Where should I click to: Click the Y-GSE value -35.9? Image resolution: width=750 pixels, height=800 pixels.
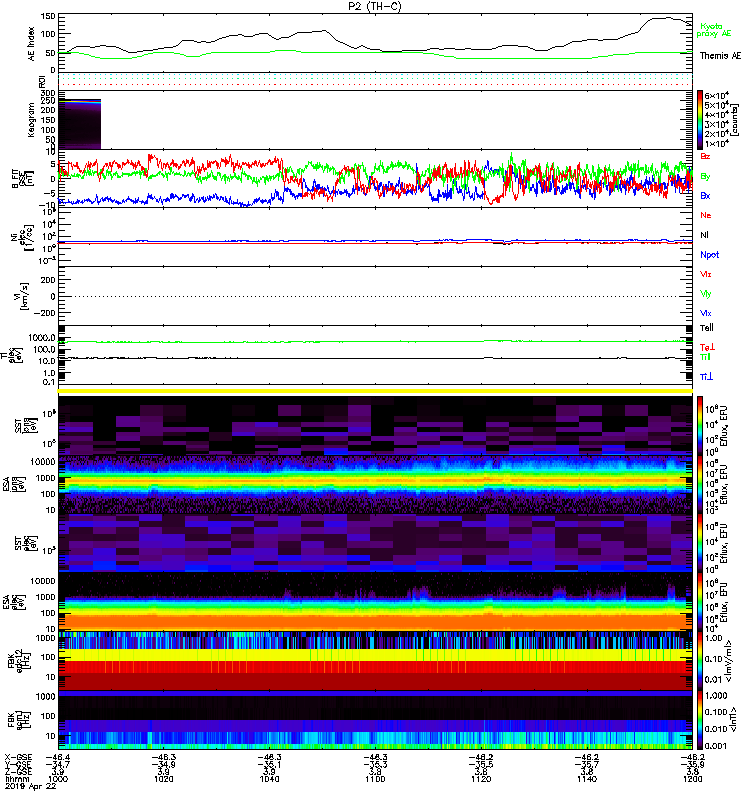point(692,764)
